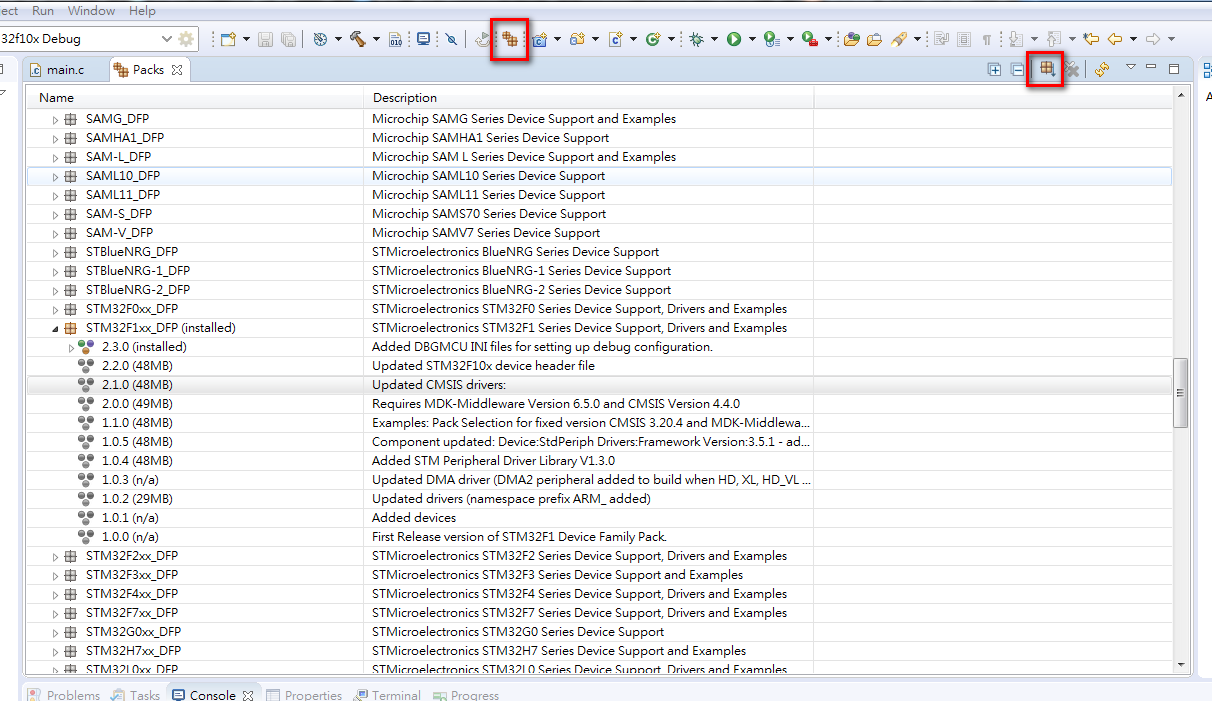The width and height of the screenshot is (1212, 701).
Task: Select version 2.0.0 (49MB) row
Action: point(600,404)
